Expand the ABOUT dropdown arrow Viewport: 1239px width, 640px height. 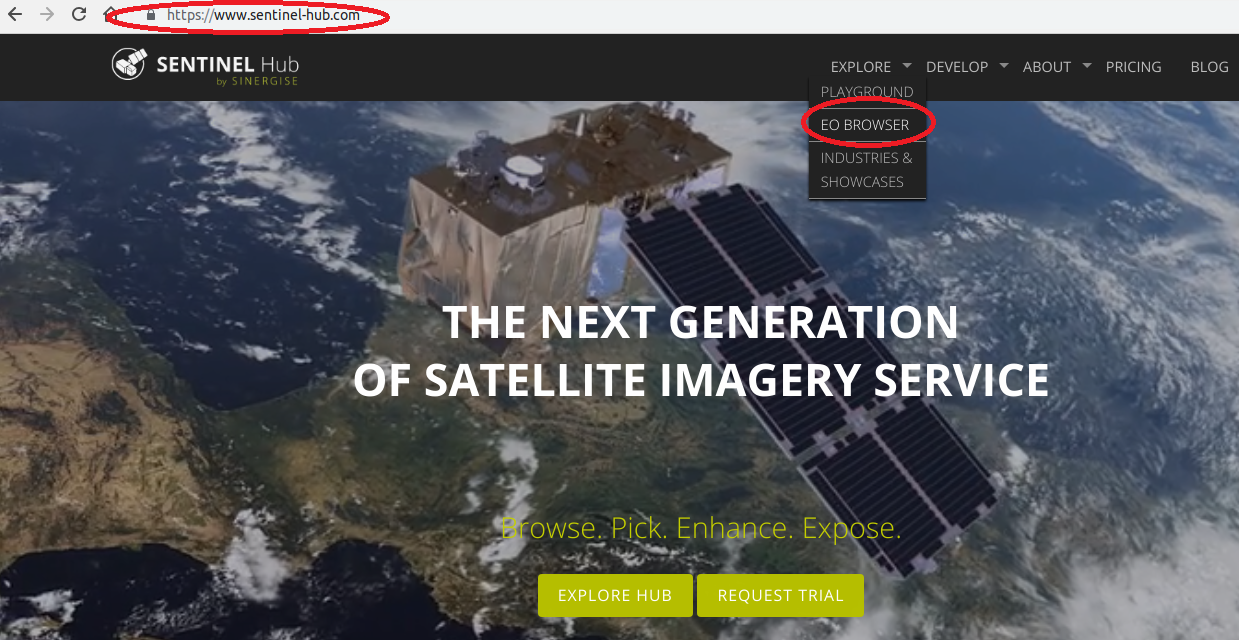[x=1086, y=66]
